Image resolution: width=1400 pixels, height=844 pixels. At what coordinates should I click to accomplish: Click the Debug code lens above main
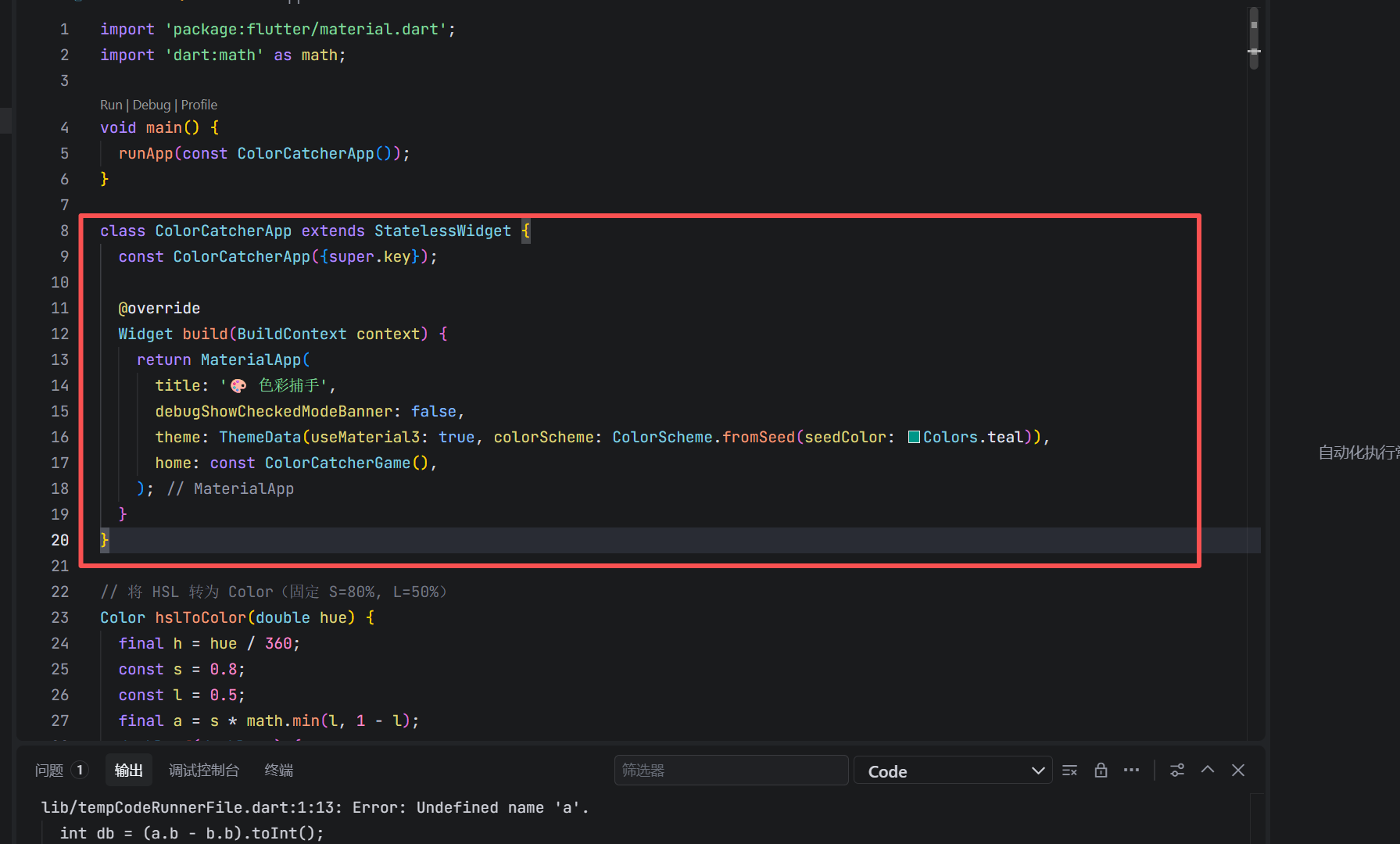152,105
